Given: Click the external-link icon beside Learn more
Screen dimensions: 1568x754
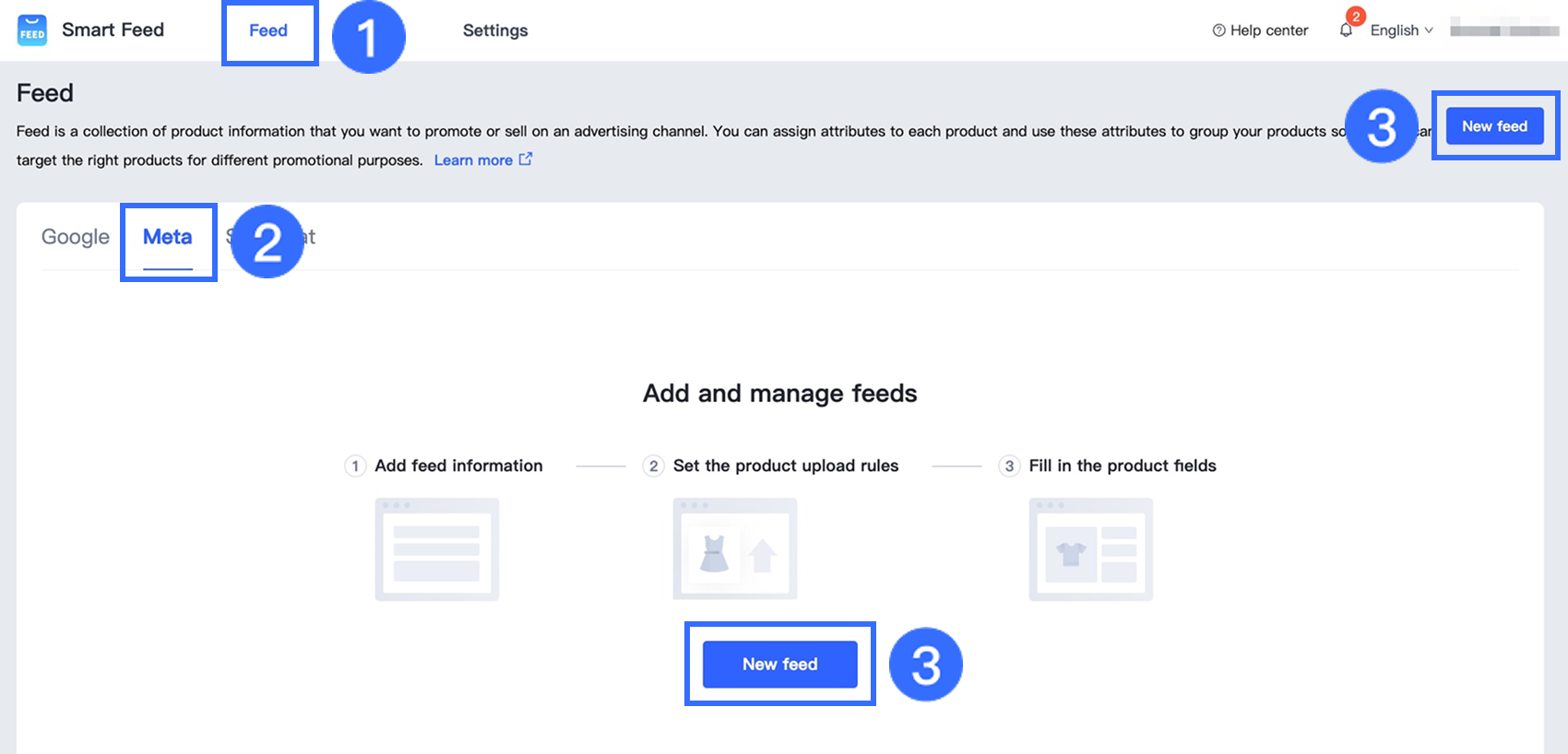Looking at the screenshot, I should (x=526, y=159).
